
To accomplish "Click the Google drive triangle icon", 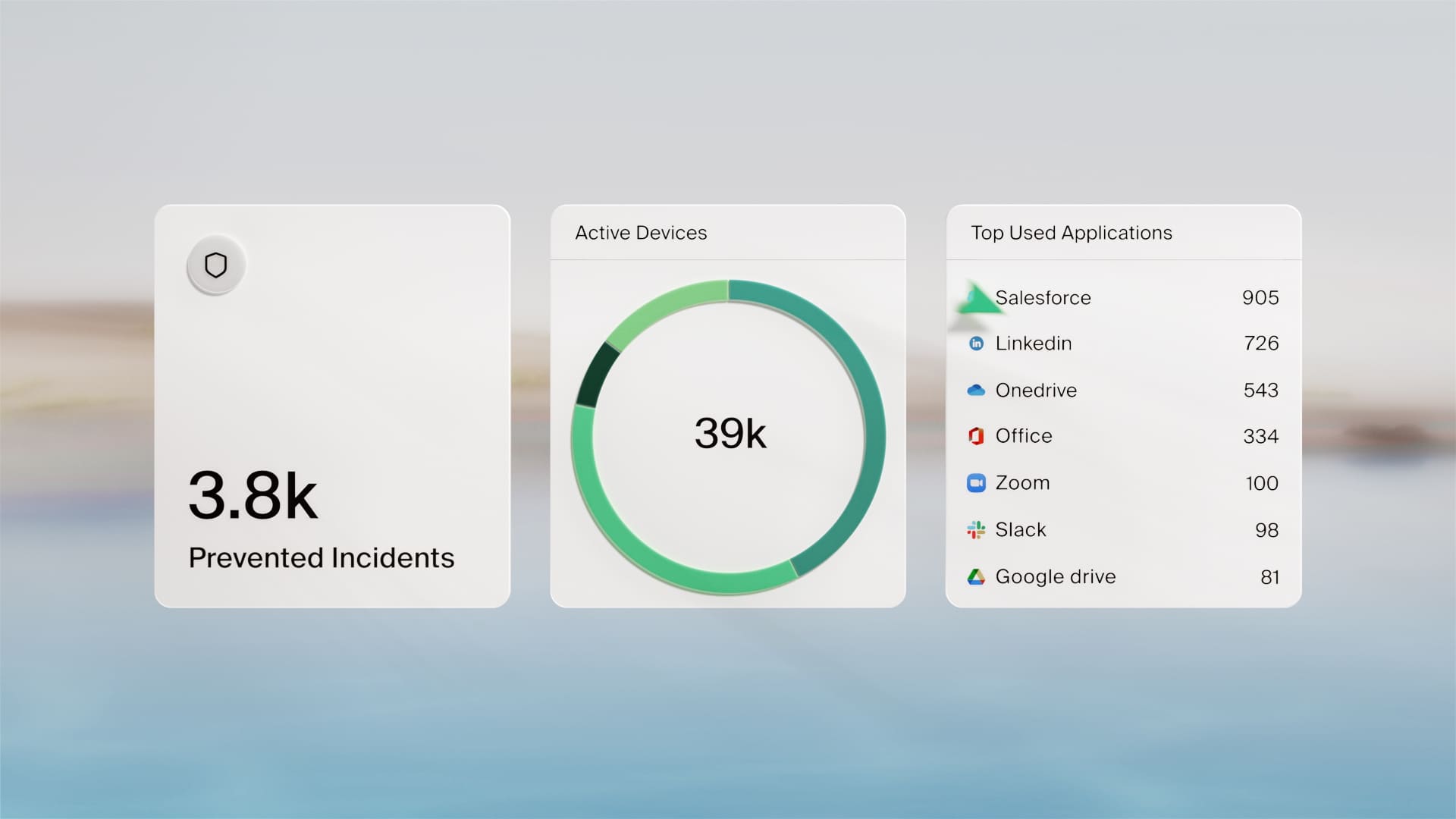I will [977, 577].
